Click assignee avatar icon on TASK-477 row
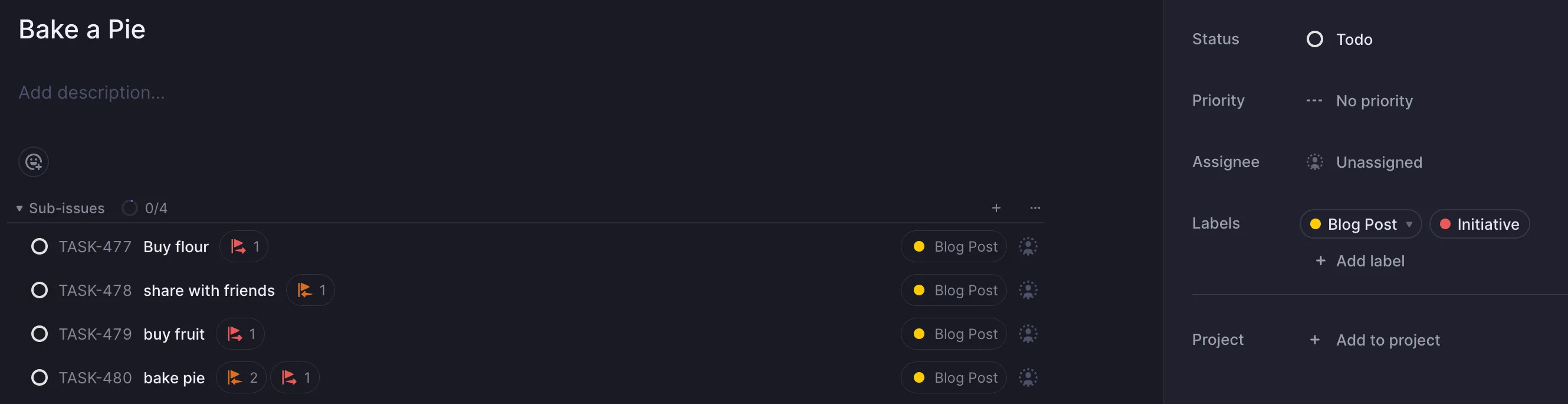1568x404 pixels. [1028, 247]
